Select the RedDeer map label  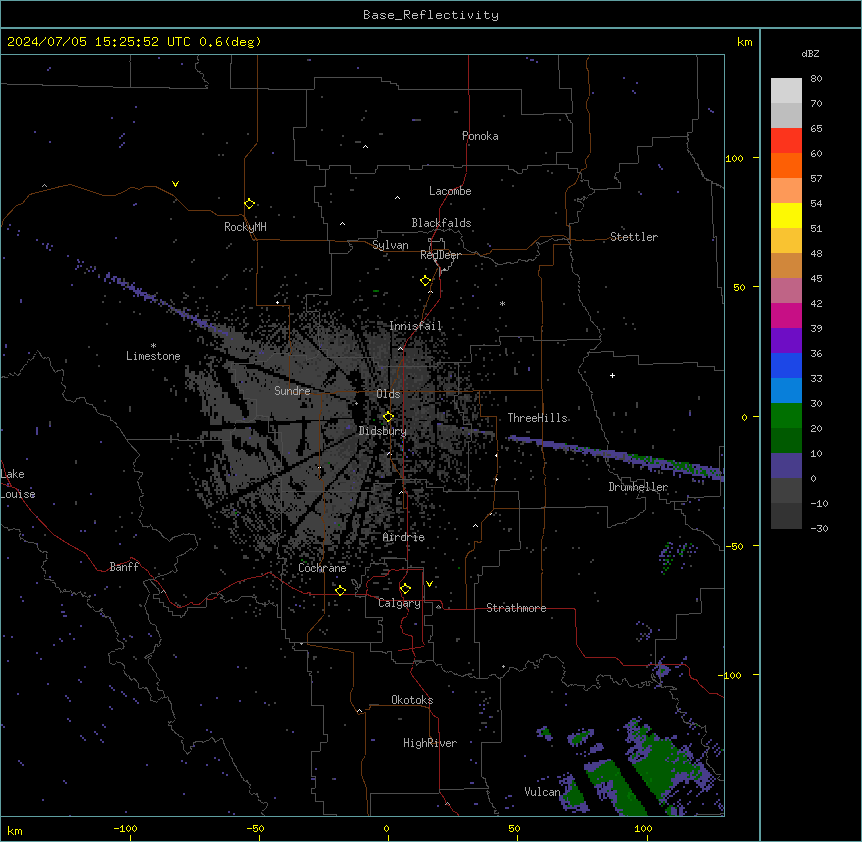click(x=440, y=255)
